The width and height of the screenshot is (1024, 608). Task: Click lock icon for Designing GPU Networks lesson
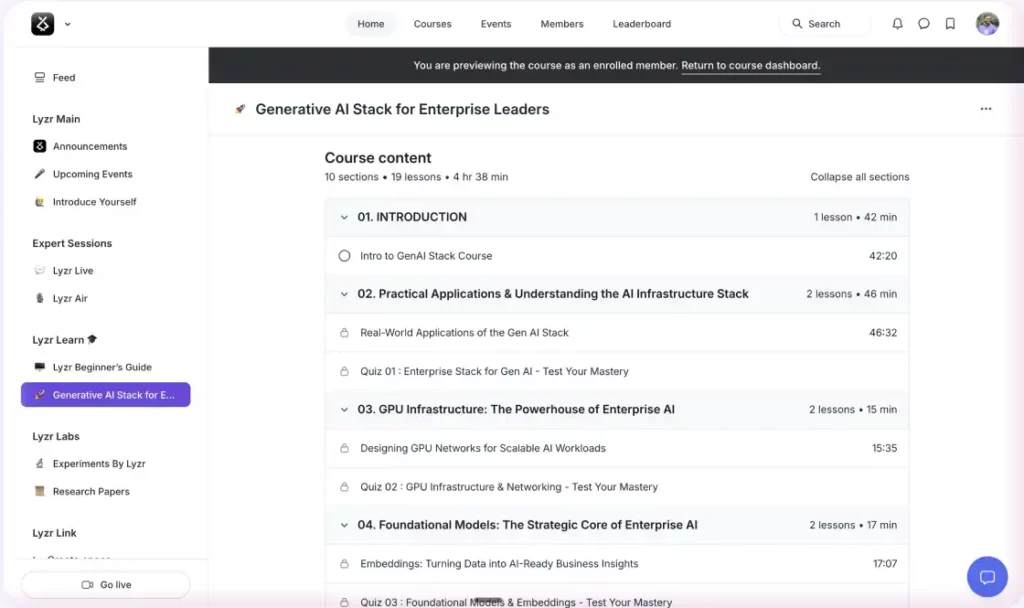click(x=344, y=448)
